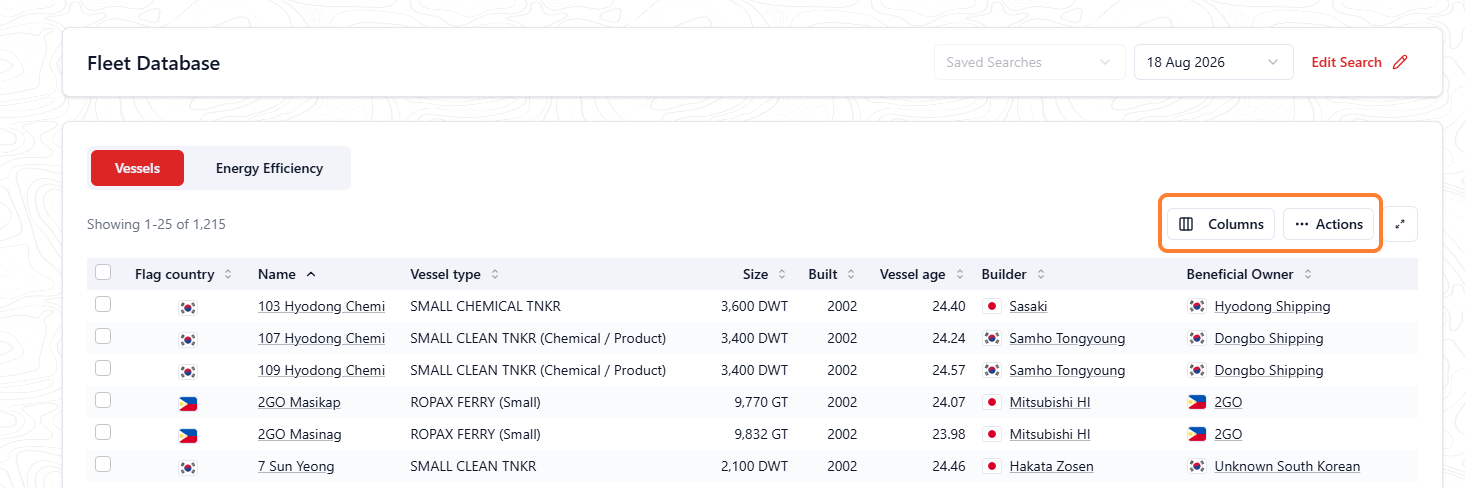
Task: Open builder Sasaki link
Action: click(x=1028, y=306)
